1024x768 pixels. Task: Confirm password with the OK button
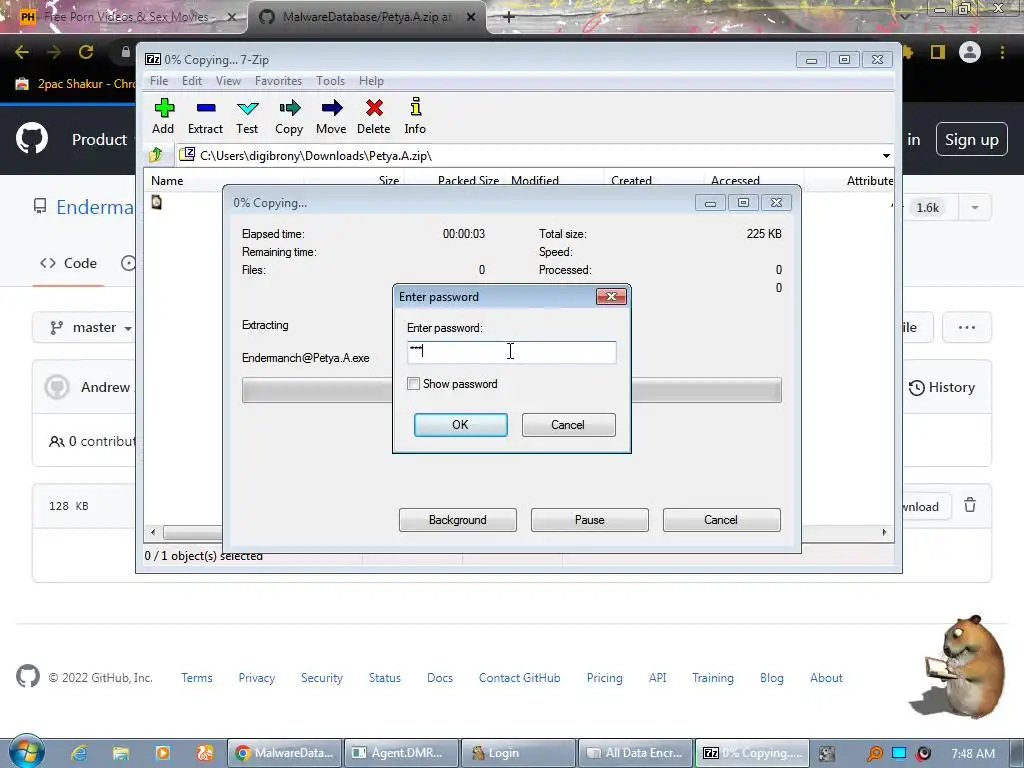click(460, 424)
